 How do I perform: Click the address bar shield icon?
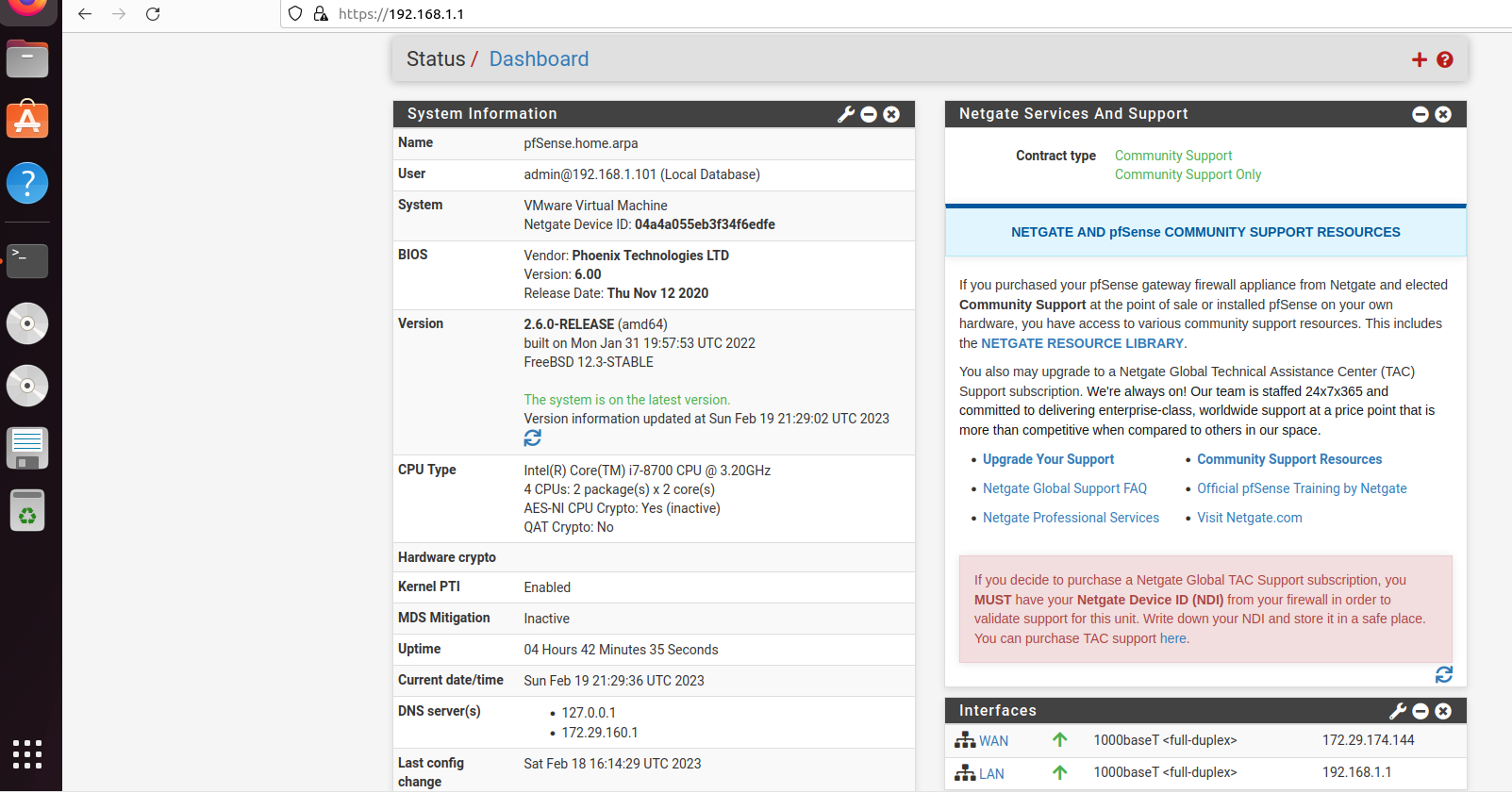click(295, 14)
